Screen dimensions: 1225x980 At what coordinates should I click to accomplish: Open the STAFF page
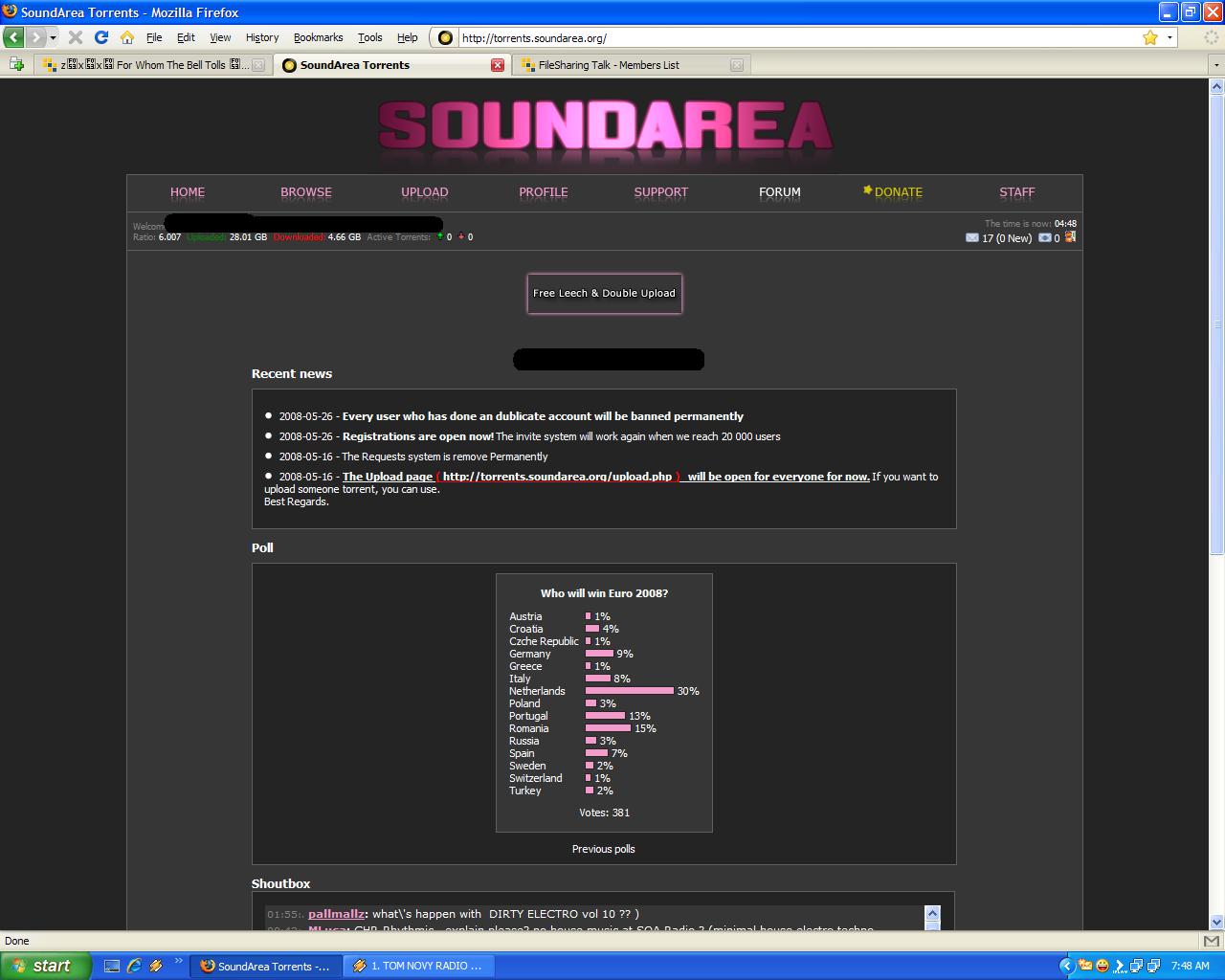pyautogui.click(x=1017, y=191)
